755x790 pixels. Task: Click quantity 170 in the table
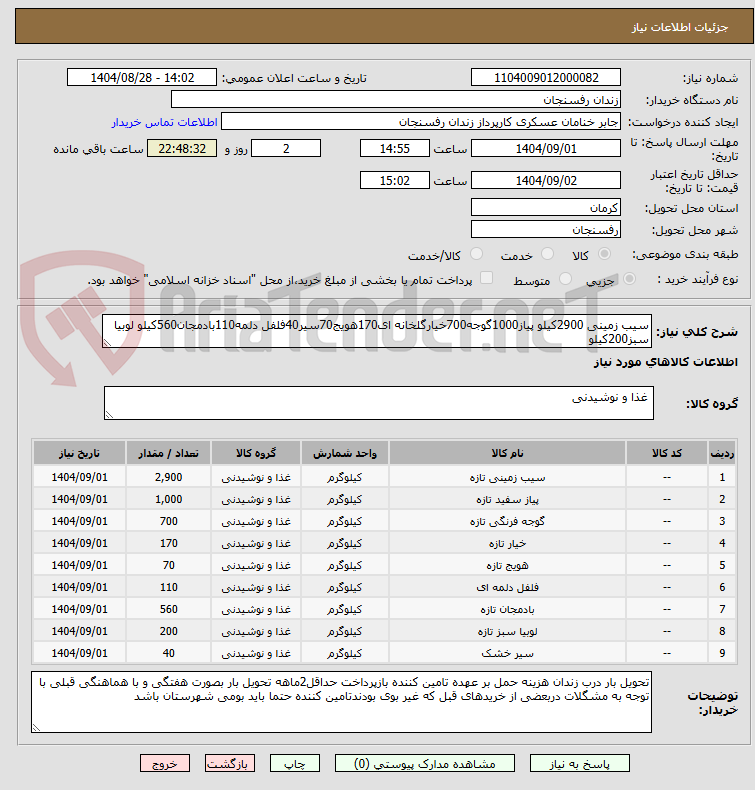pyautogui.click(x=168, y=543)
